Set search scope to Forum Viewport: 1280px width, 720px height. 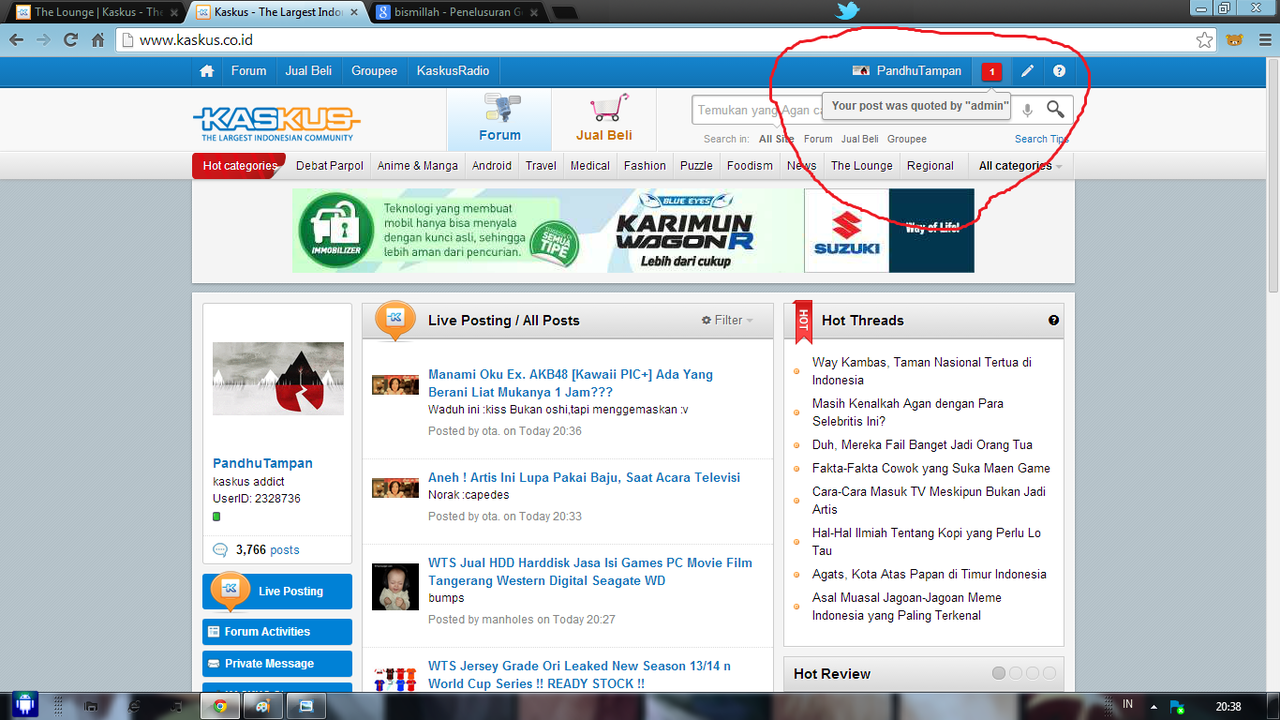tap(818, 139)
